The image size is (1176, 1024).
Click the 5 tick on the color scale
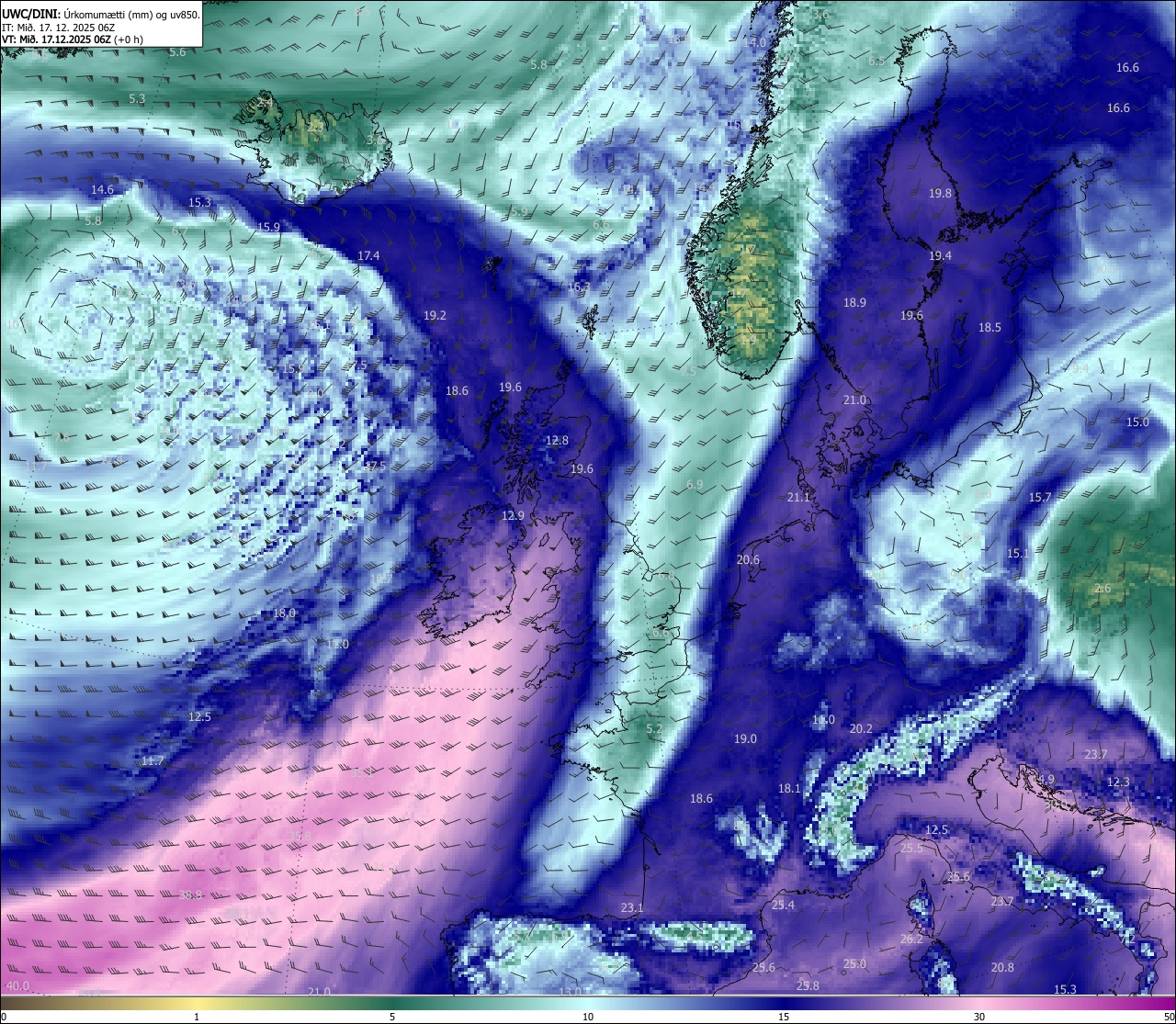click(392, 1017)
